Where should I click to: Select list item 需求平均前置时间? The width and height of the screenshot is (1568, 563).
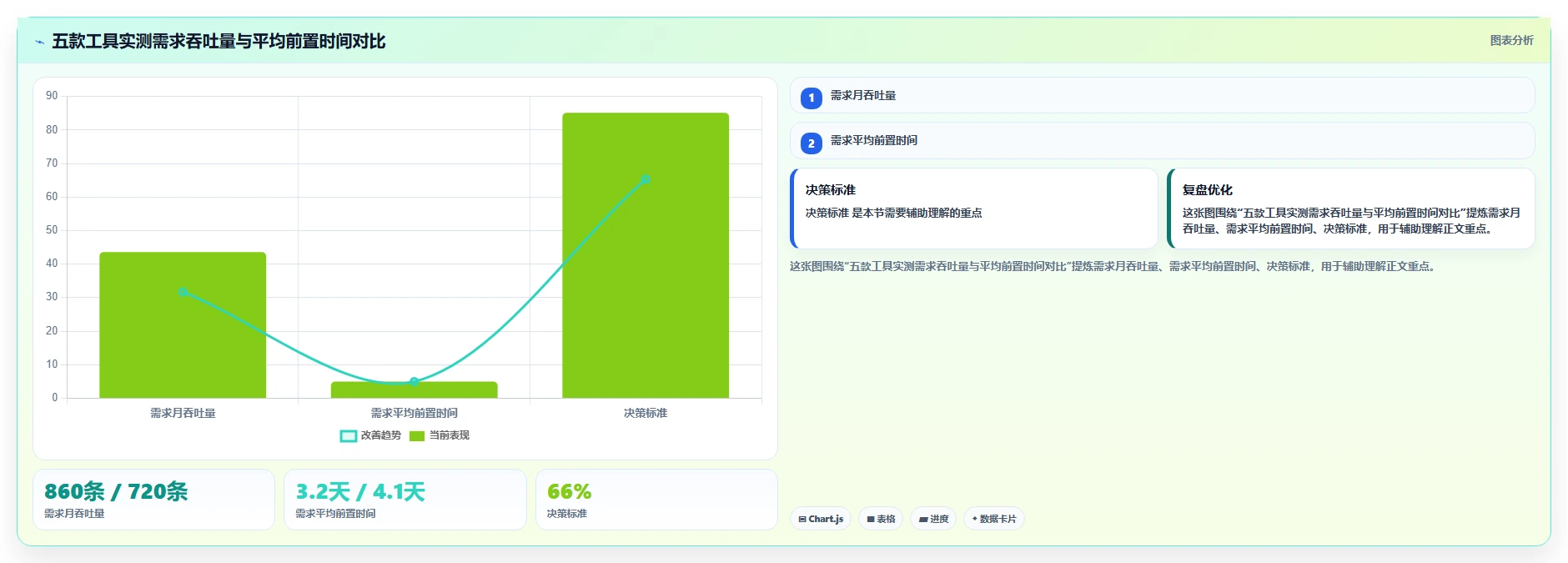[1162, 141]
